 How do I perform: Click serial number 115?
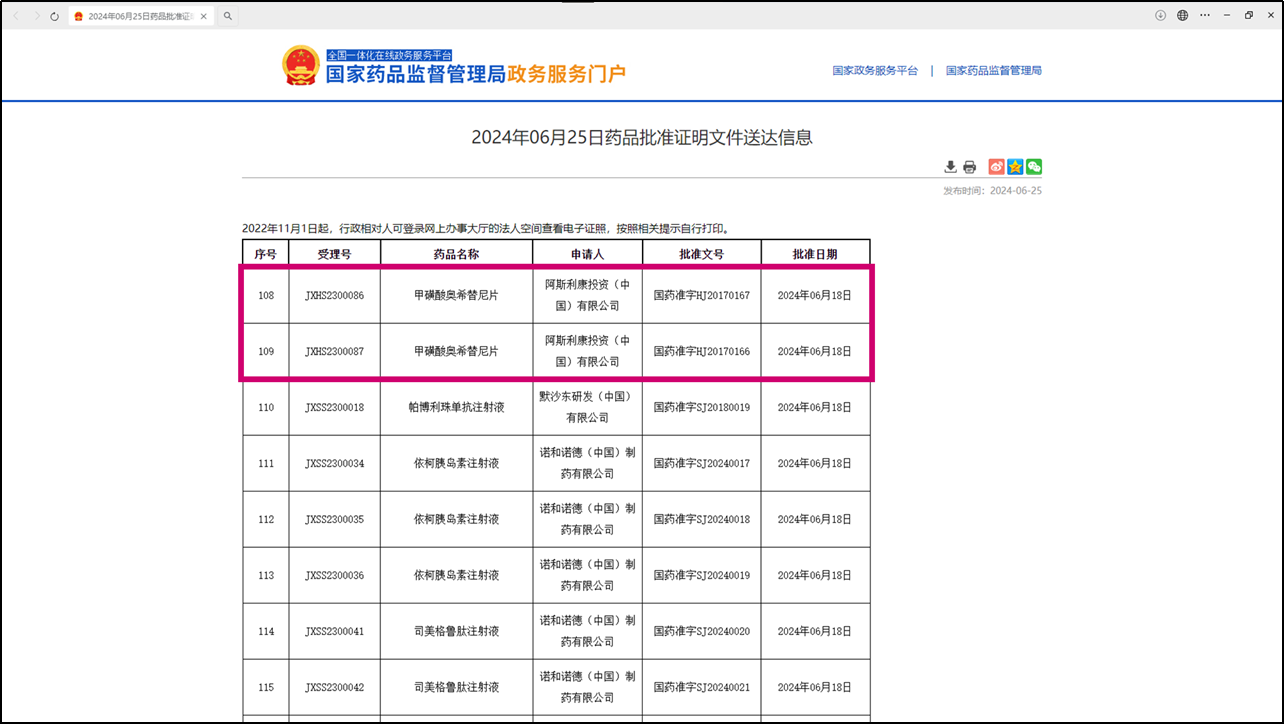(265, 688)
